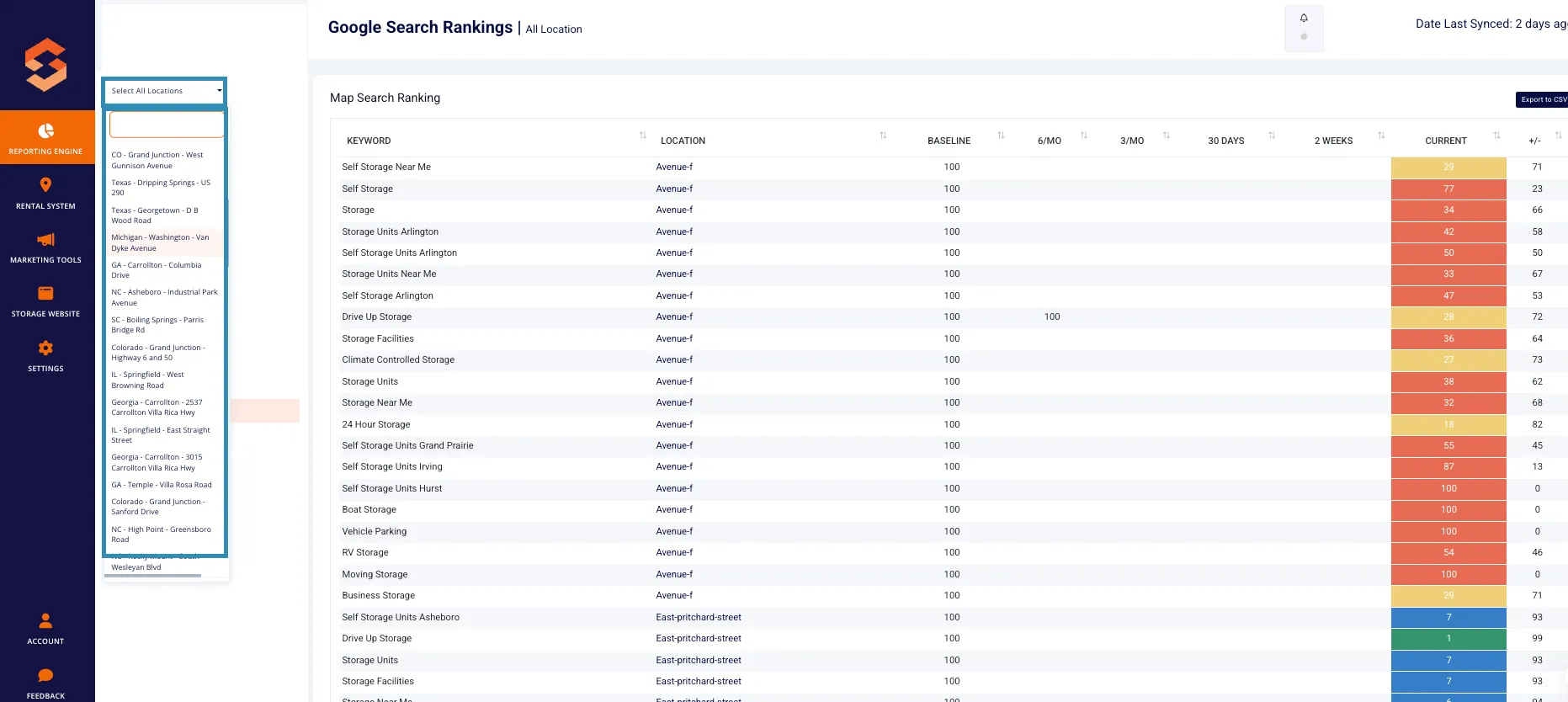Viewport: 1568px width, 702px height.
Task: Click the notification bell icon
Action: (1304, 19)
